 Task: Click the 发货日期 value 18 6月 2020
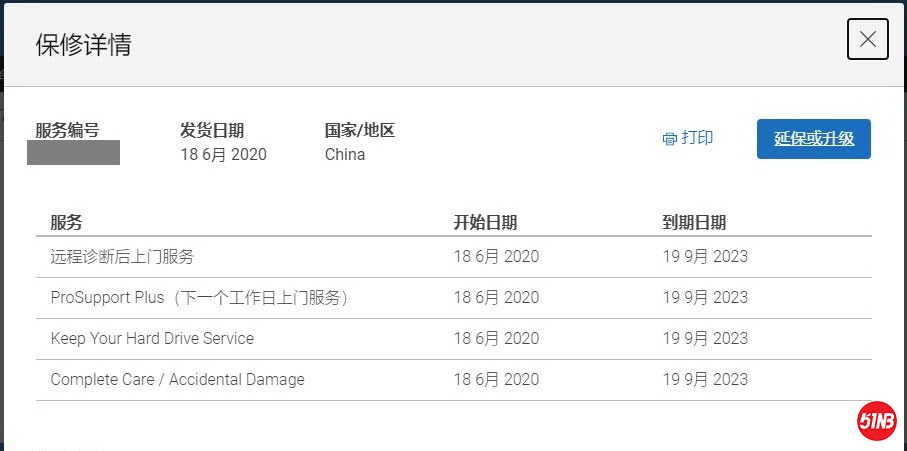click(x=223, y=154)
